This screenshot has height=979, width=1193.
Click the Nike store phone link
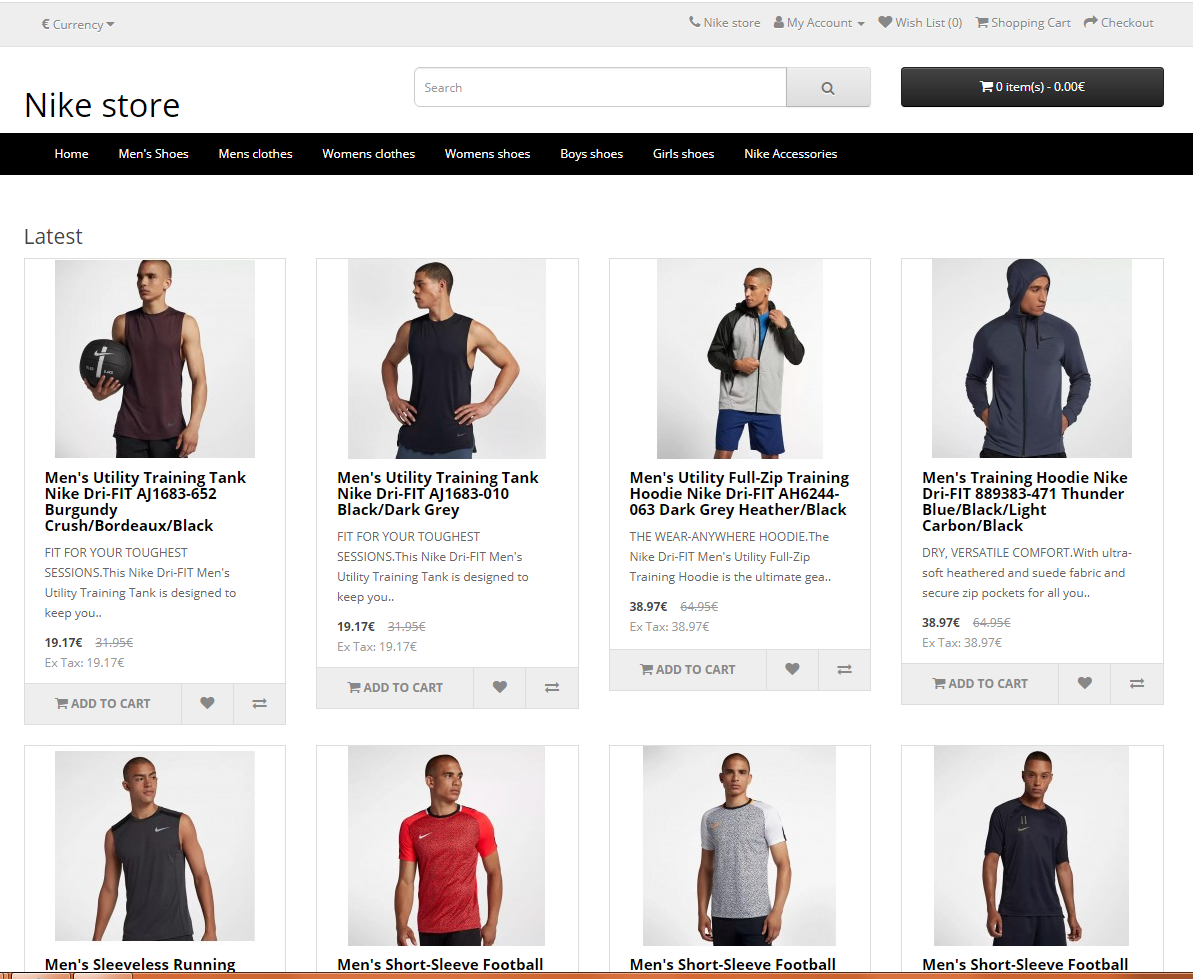point(725,23)
